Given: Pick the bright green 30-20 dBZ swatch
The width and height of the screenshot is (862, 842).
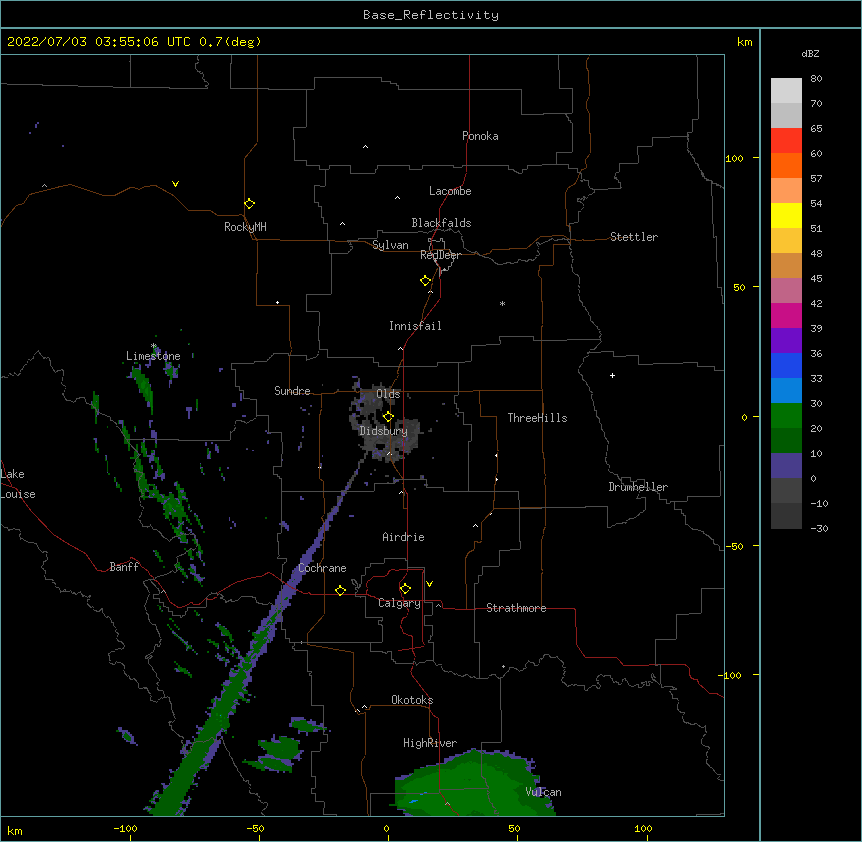Looking at the screenshot, I should point(786,416).
